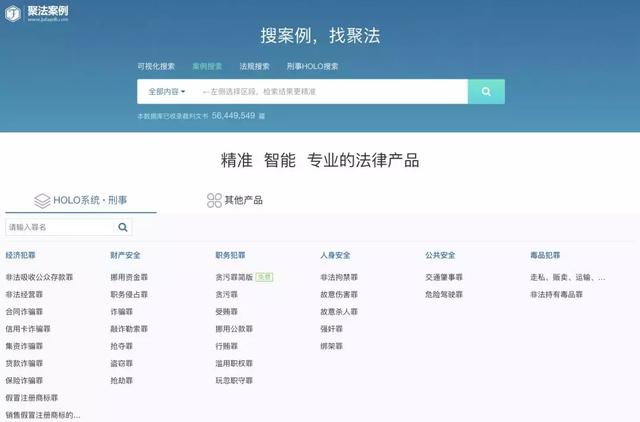Click the 56,449,549 document count

click(233, 115)
